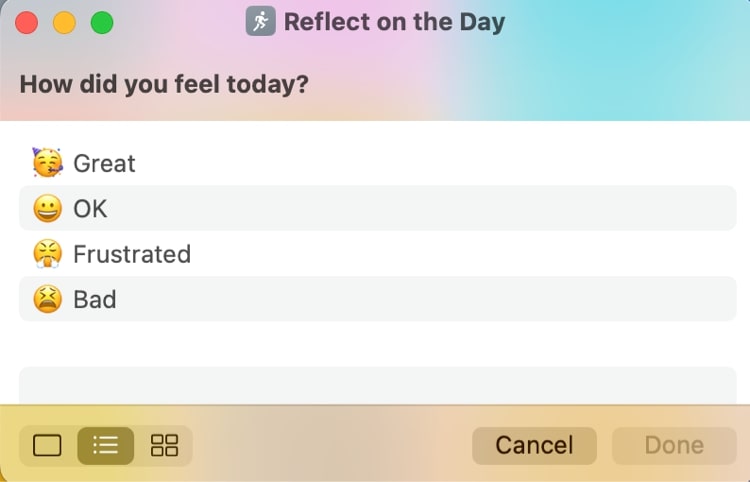The height and width of the screenshot is (482, 750).
Task: Click the empty row below Bad
Action: point(378,384)
